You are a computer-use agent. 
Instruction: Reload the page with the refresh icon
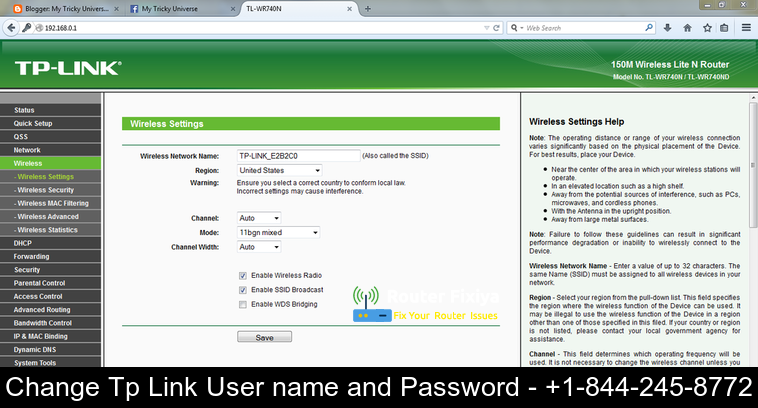coord(496,28)
